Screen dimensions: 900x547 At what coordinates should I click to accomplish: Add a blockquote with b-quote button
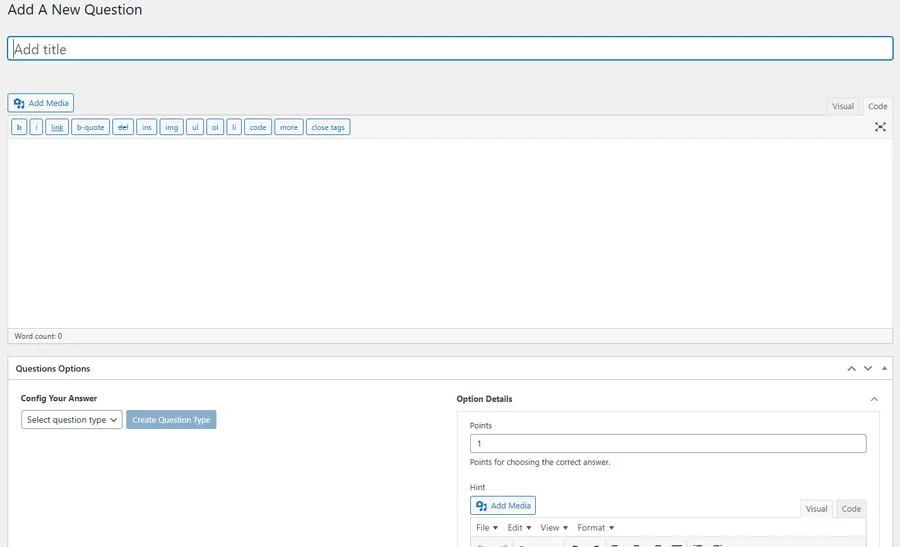(x=91, y=127)
